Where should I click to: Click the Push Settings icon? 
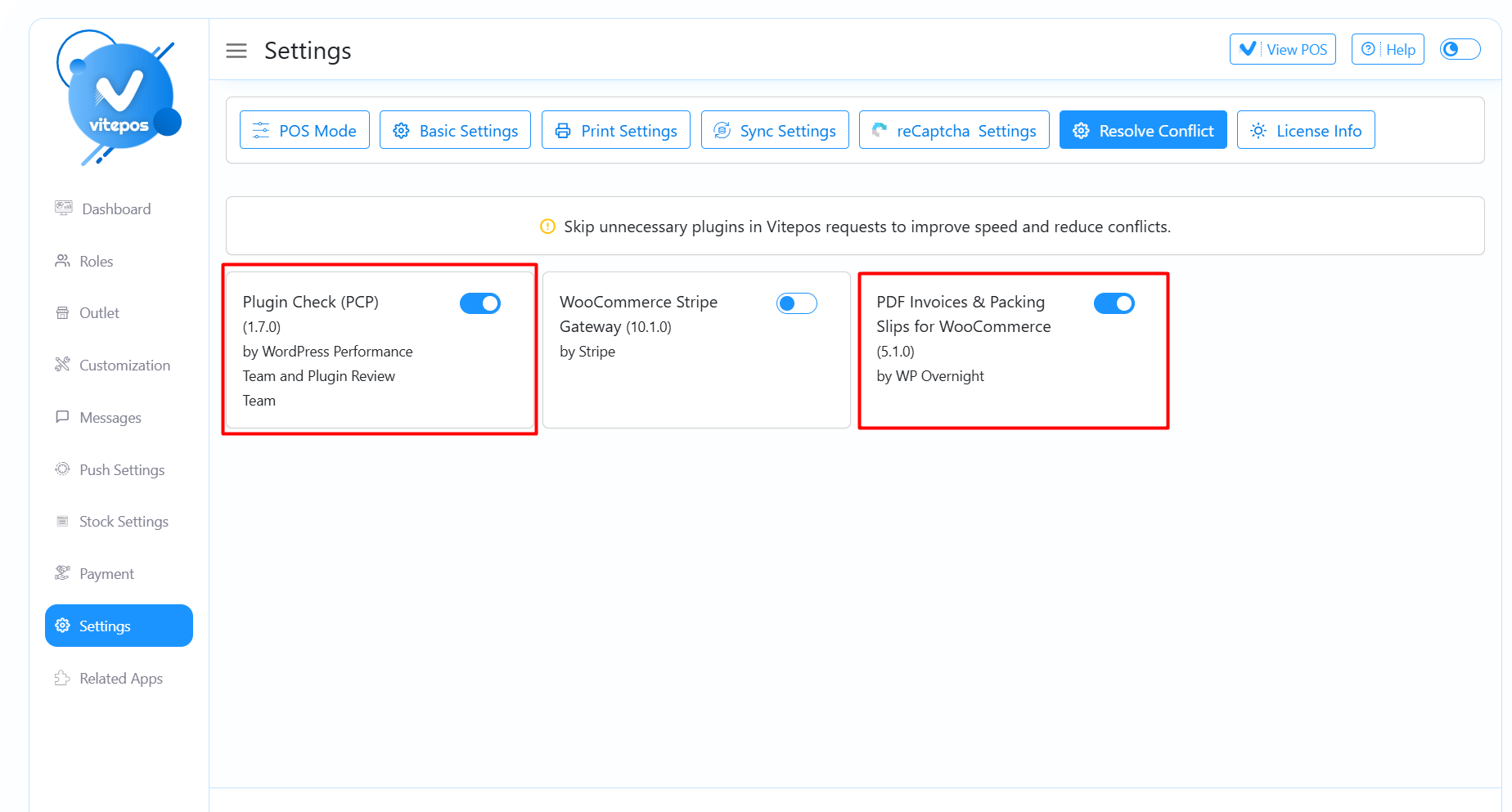[62, 469]
